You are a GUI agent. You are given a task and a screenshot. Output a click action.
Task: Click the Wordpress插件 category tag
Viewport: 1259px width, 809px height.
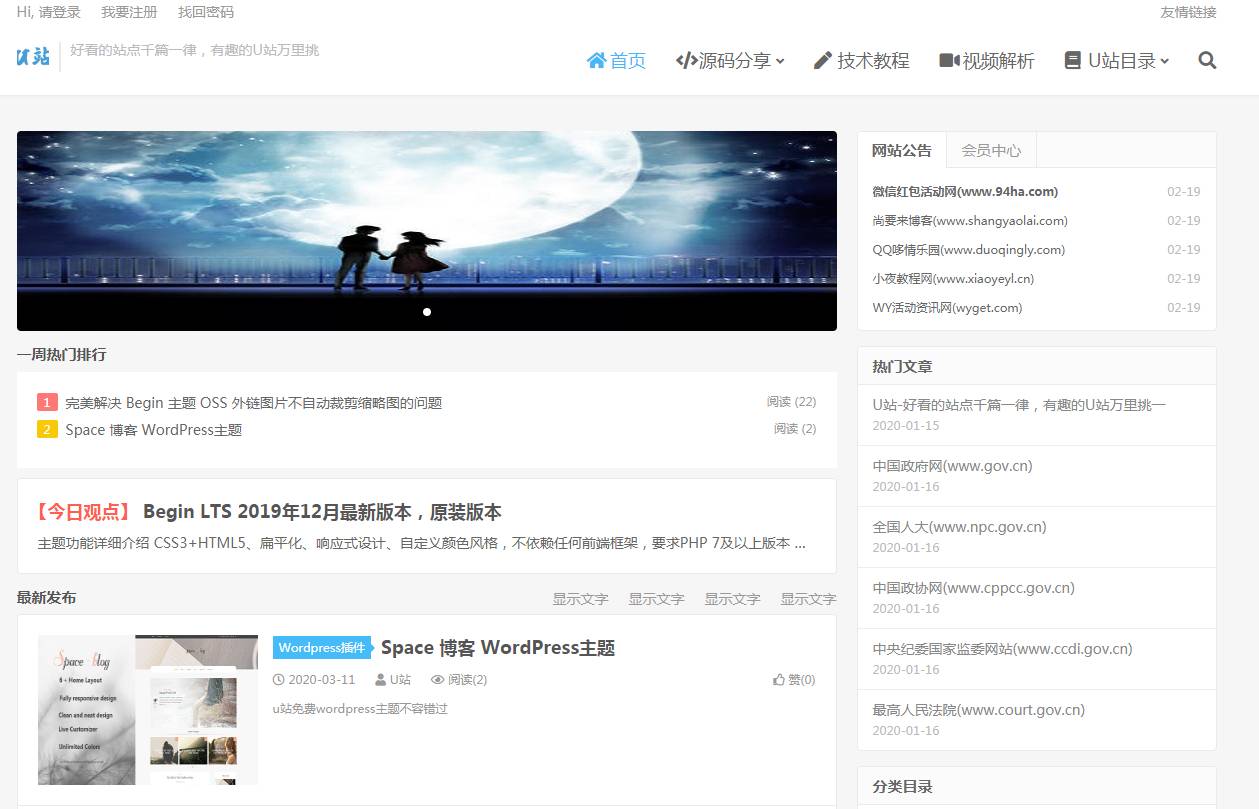point(322,648)
